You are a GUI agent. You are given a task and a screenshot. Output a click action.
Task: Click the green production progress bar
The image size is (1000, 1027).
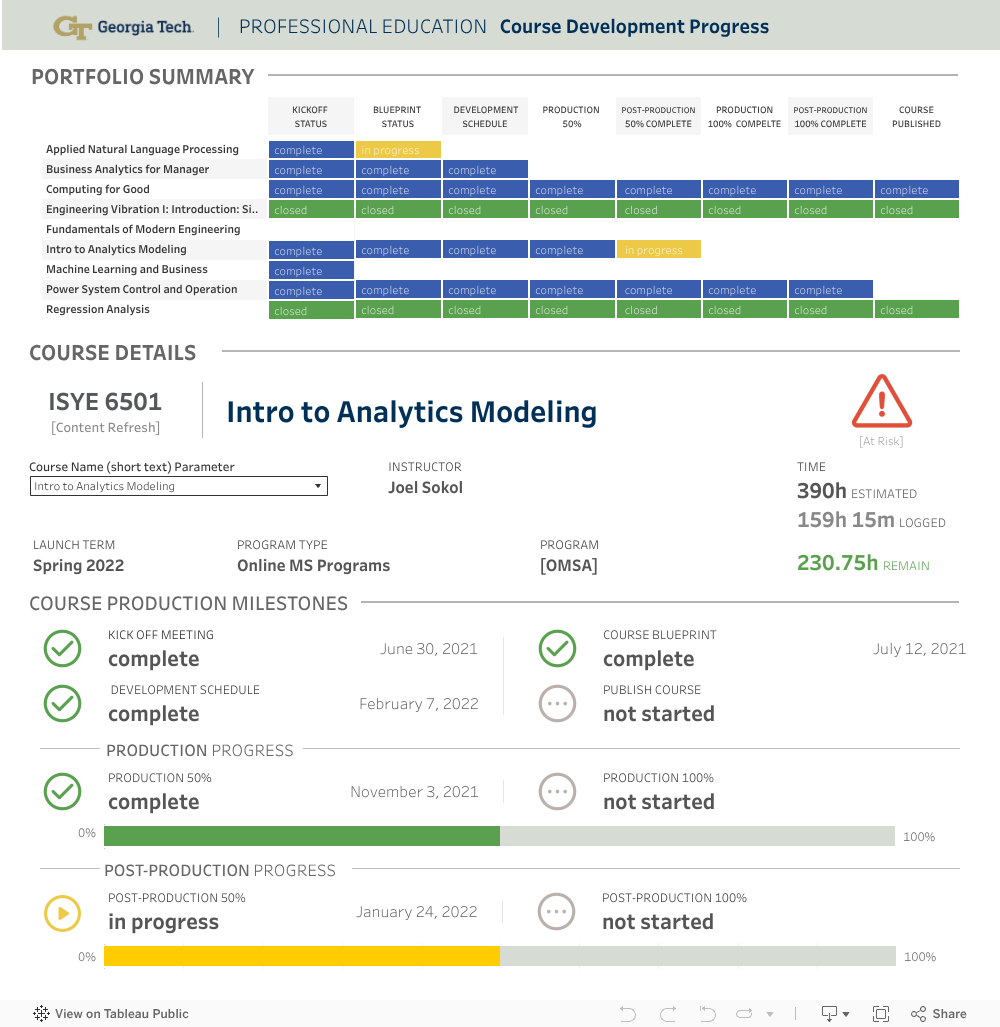click(301, 836)
